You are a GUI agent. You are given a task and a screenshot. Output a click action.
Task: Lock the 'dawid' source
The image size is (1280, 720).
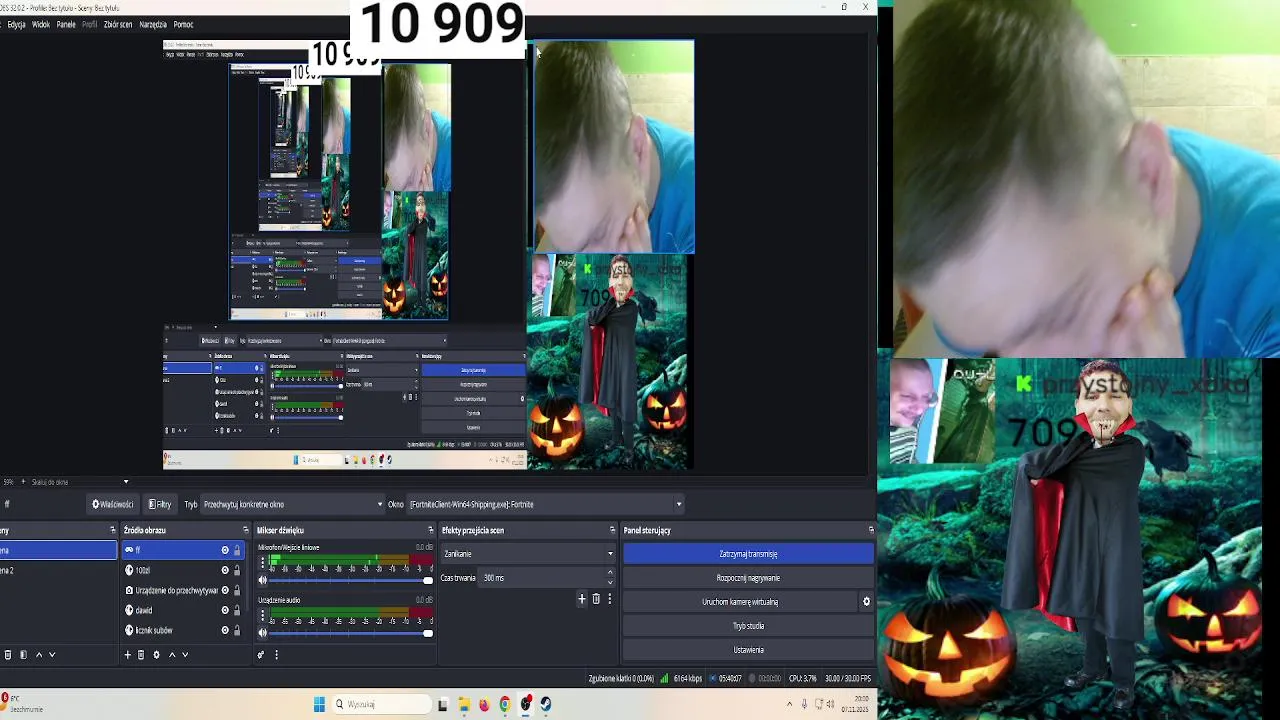click(x=237, y=610)
